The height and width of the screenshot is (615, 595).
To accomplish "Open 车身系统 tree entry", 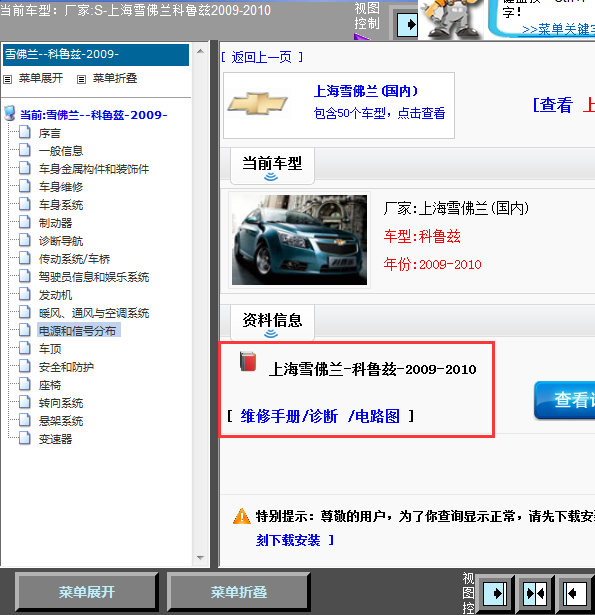I will click(61, 205).
